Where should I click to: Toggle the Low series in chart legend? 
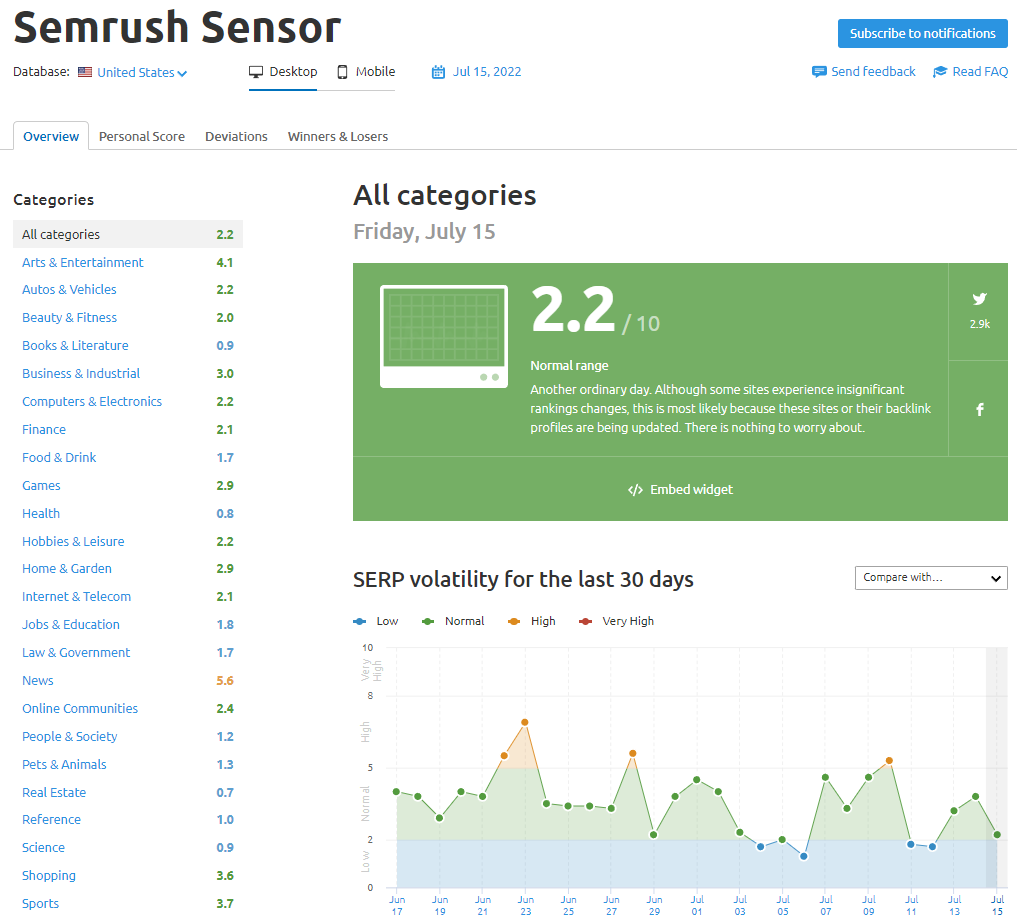point(376,621)
